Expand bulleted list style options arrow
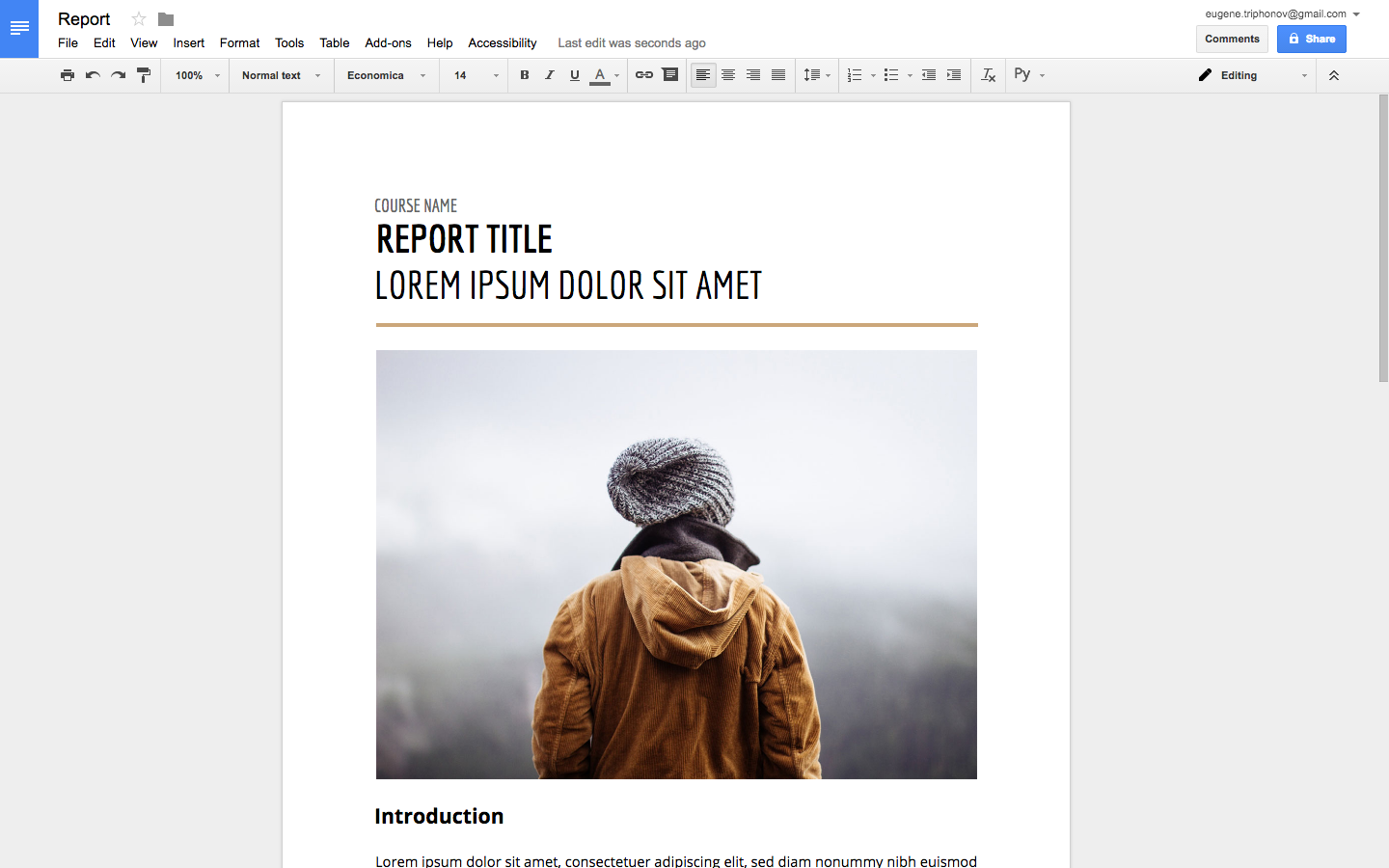This screenshot has height=868, width=1389. point(910,75)
